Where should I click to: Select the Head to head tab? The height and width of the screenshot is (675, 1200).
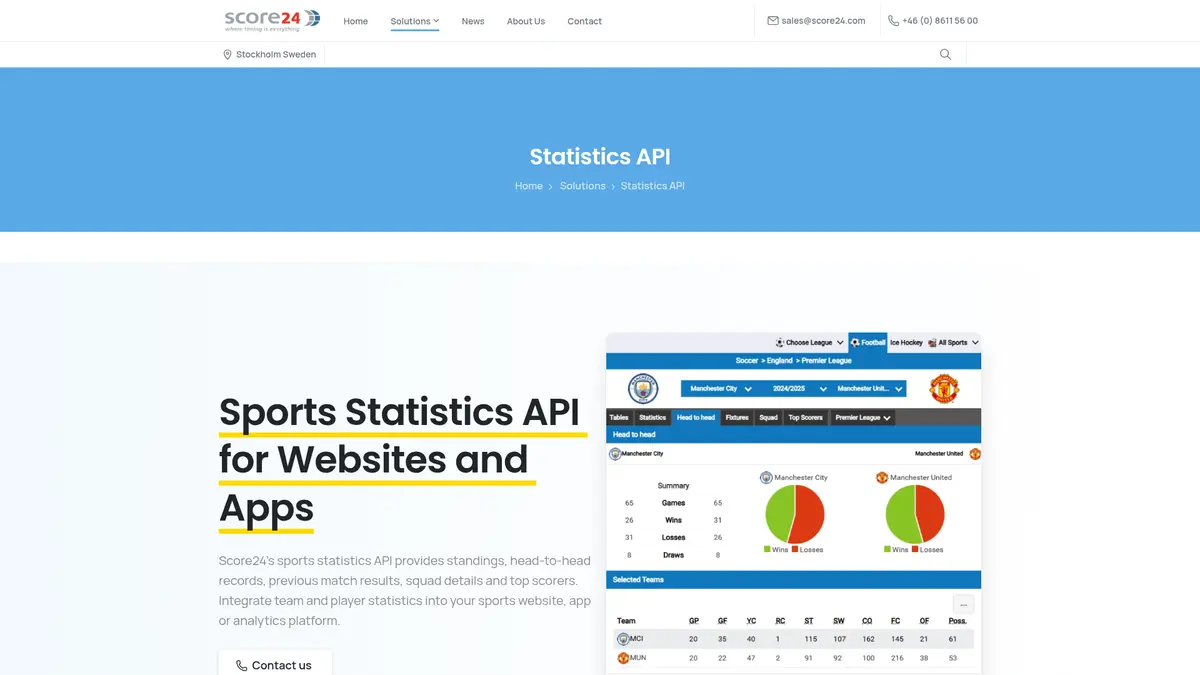point(696,417)
